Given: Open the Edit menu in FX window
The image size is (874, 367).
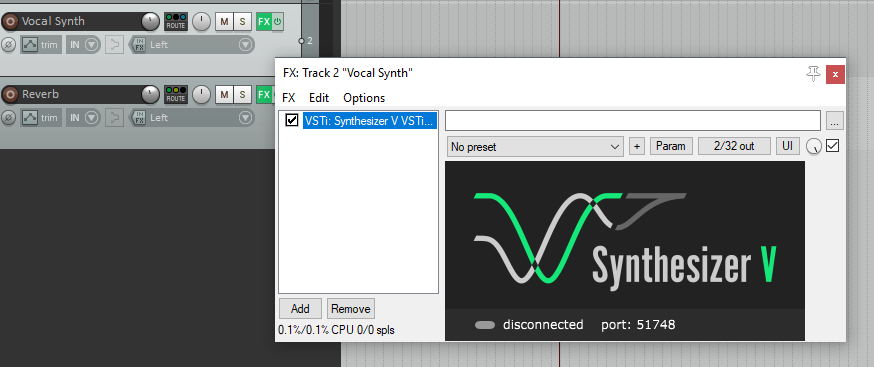Looking at the screenshot, I should pyautogui.click(x=319, y=98).
